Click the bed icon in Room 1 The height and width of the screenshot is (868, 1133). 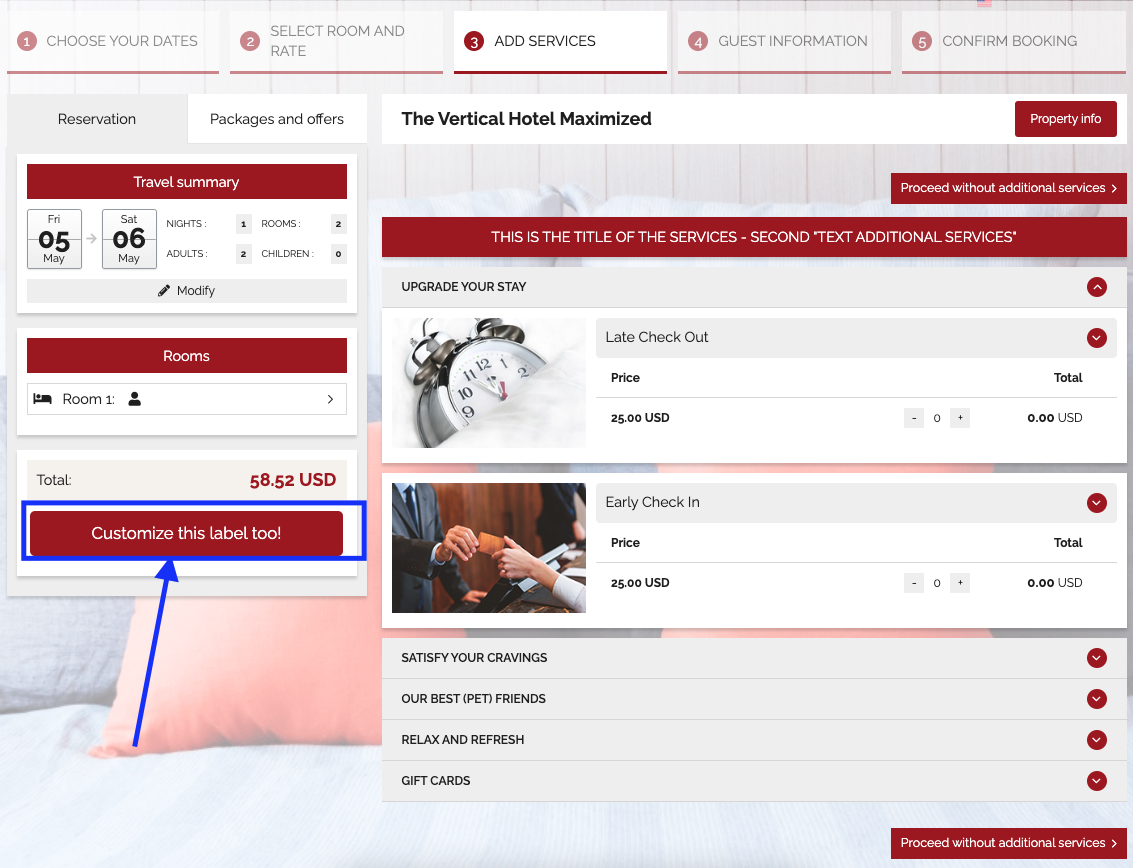coord(43,399)
